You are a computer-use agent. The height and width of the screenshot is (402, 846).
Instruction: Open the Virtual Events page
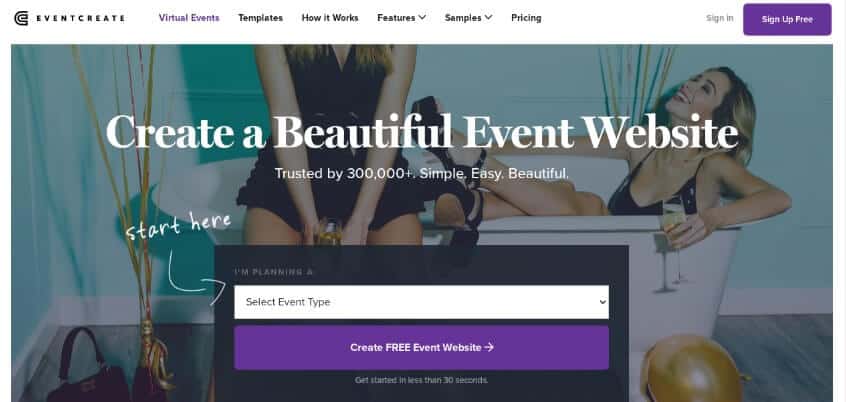(189, 18)
